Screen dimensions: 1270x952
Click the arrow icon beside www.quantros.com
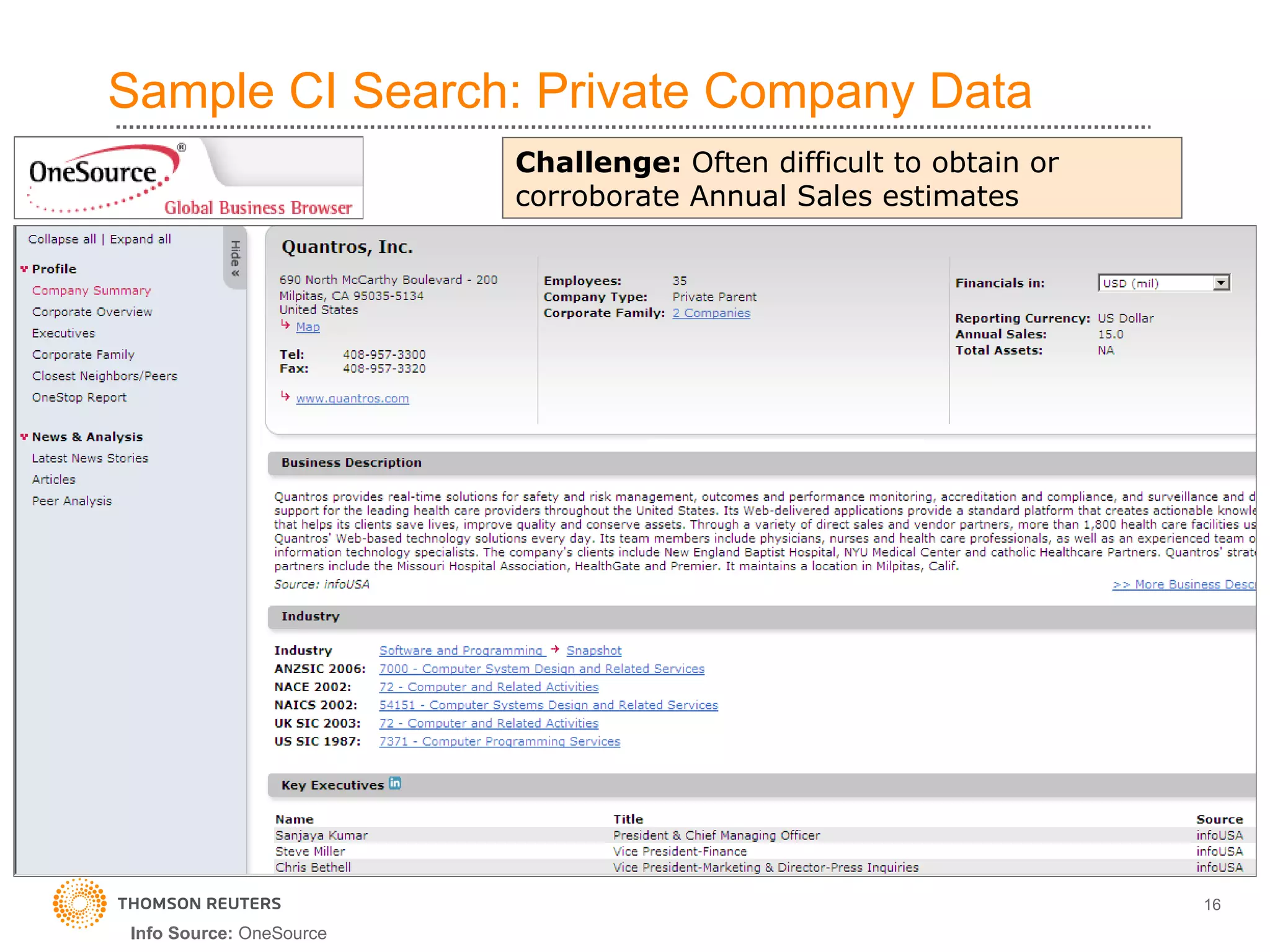(285, 396)
